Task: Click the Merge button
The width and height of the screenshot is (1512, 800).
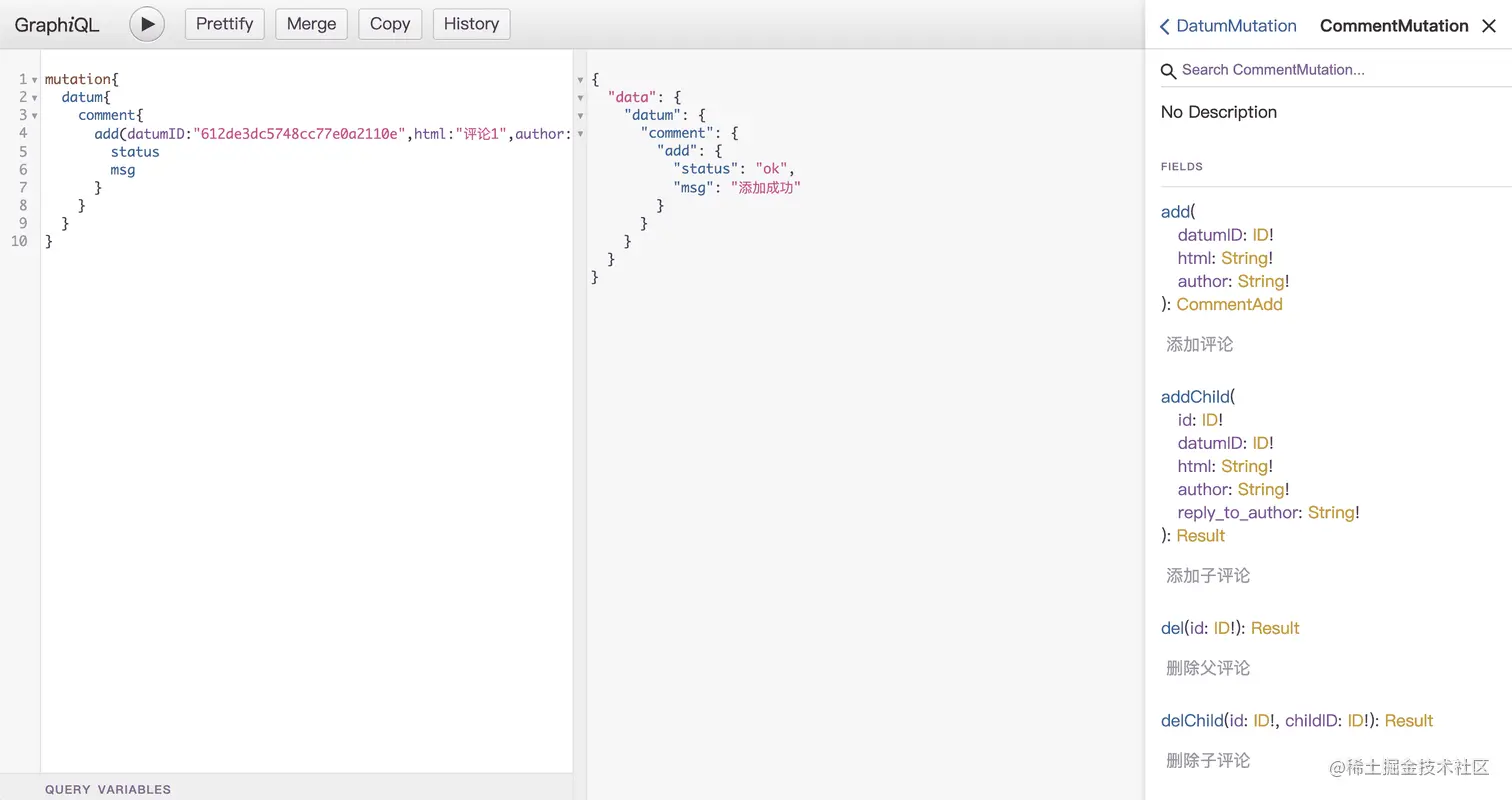Action: 312,24
